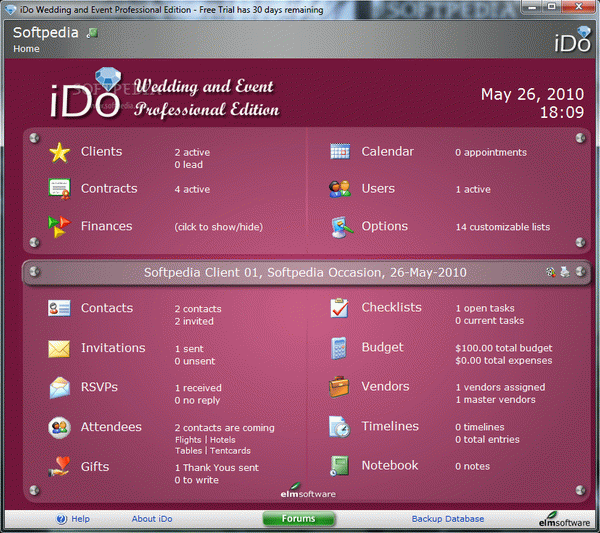Click '2 invited' under Contacts

(x=194, y=321)
